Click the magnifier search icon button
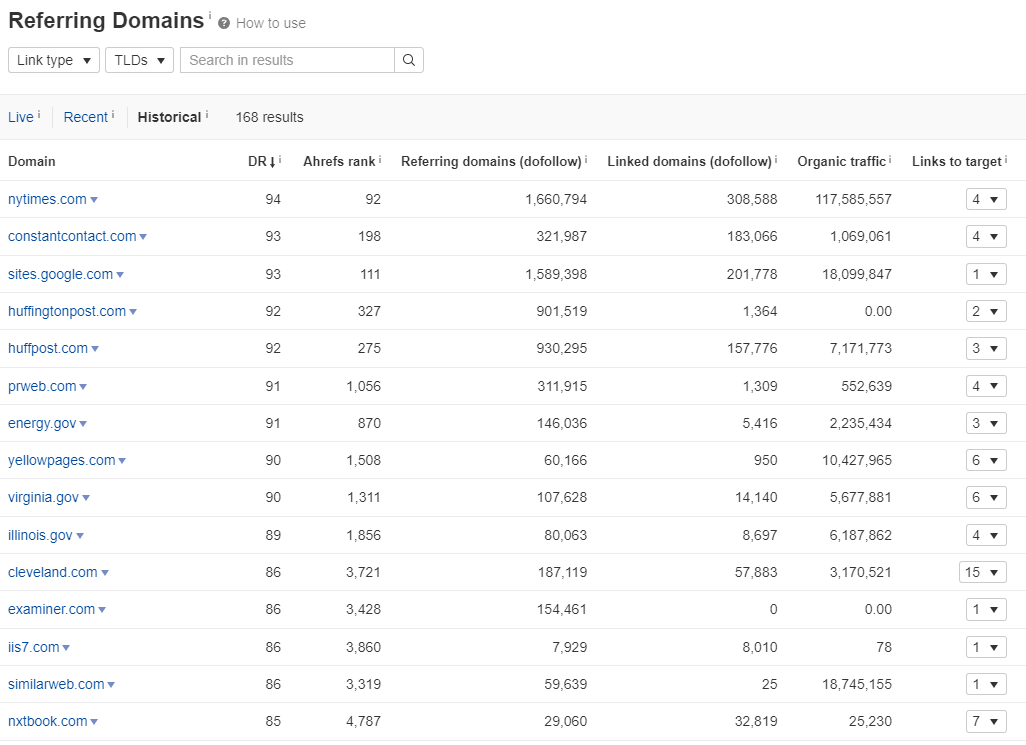The width and height of the screenshot is (1026, 745). tap(409, 60)
